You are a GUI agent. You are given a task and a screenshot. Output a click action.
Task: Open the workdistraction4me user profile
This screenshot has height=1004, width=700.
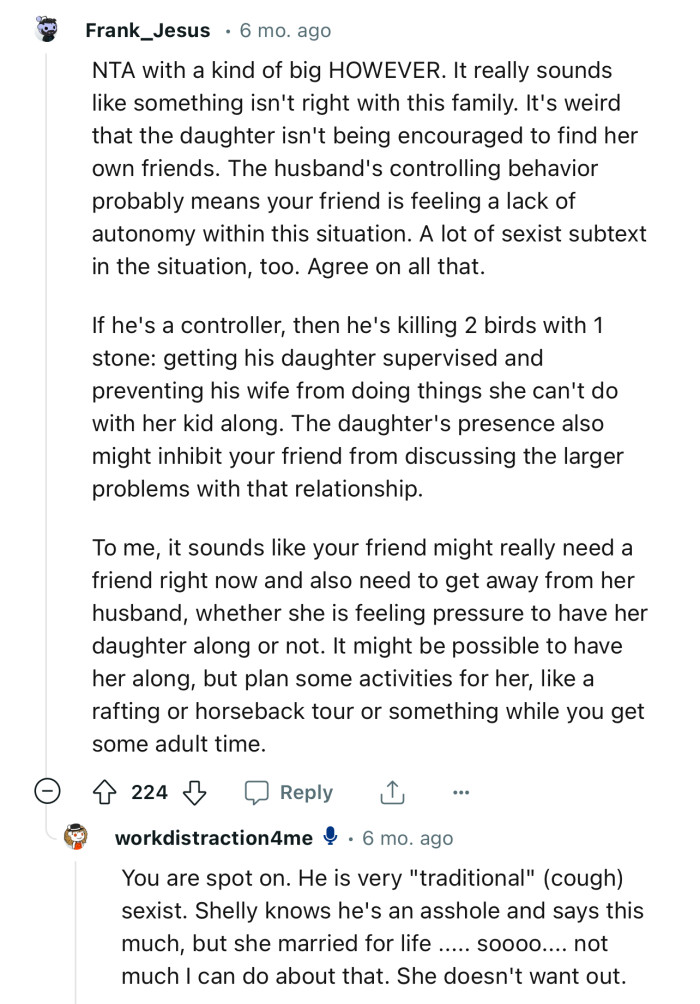click(x=214, y=838)
